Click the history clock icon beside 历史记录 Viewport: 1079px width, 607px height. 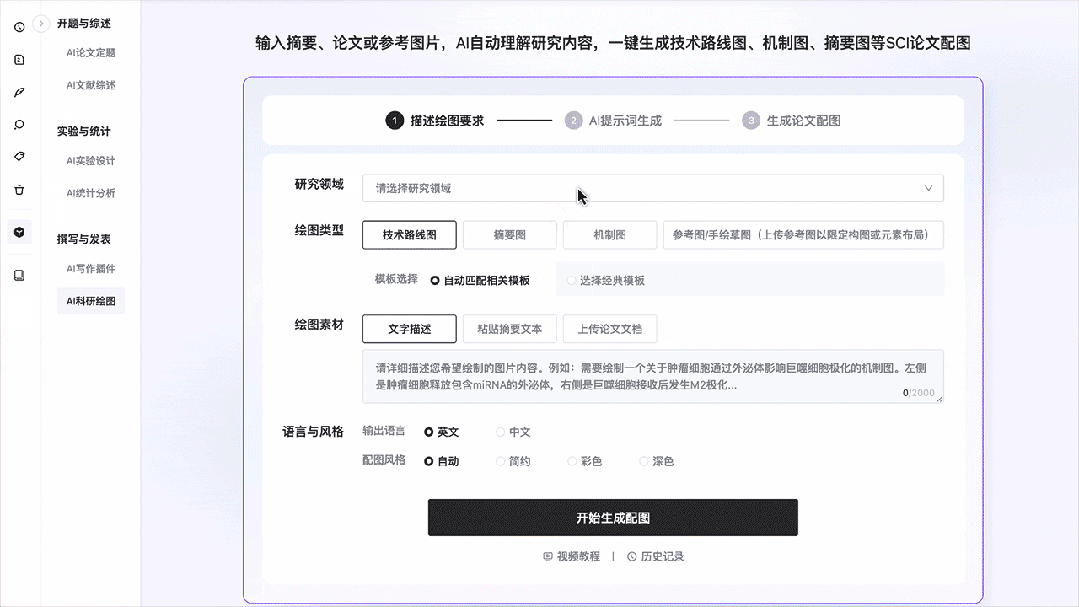tap(632, 556)
